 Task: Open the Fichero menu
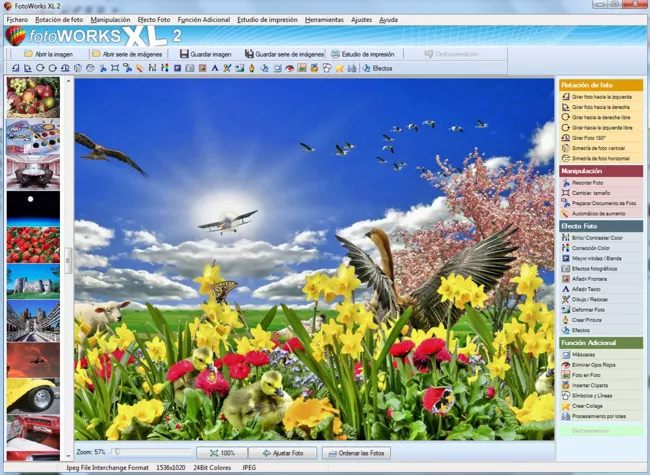pyautogui.click(x=17, y=19)
